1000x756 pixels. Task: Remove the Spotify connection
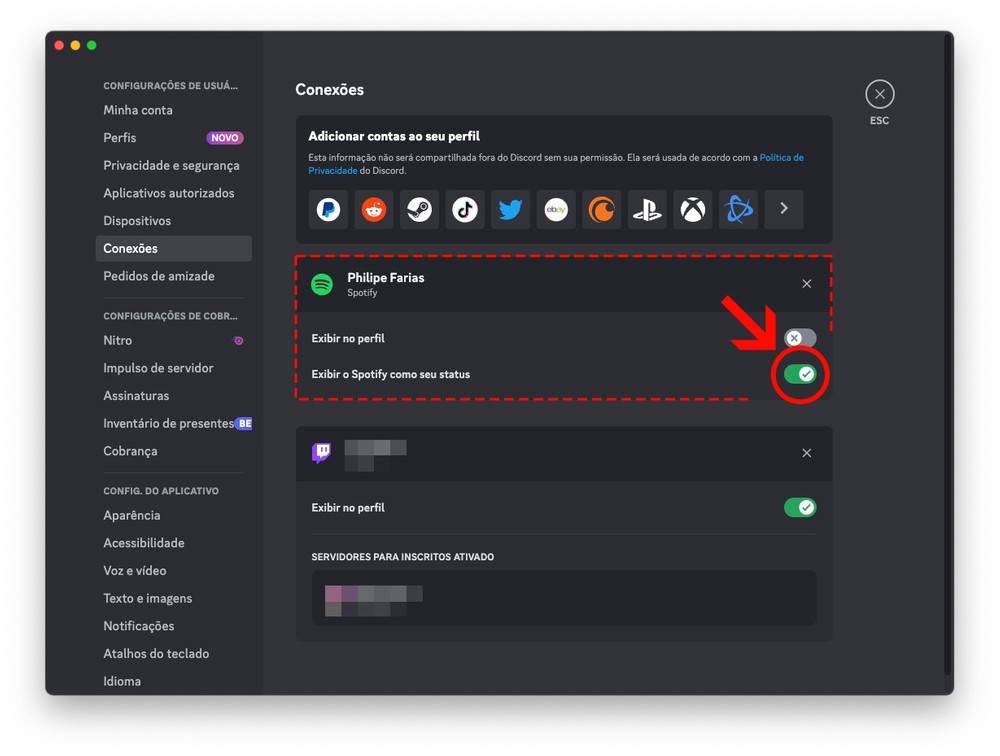click(x=807, y=284)
